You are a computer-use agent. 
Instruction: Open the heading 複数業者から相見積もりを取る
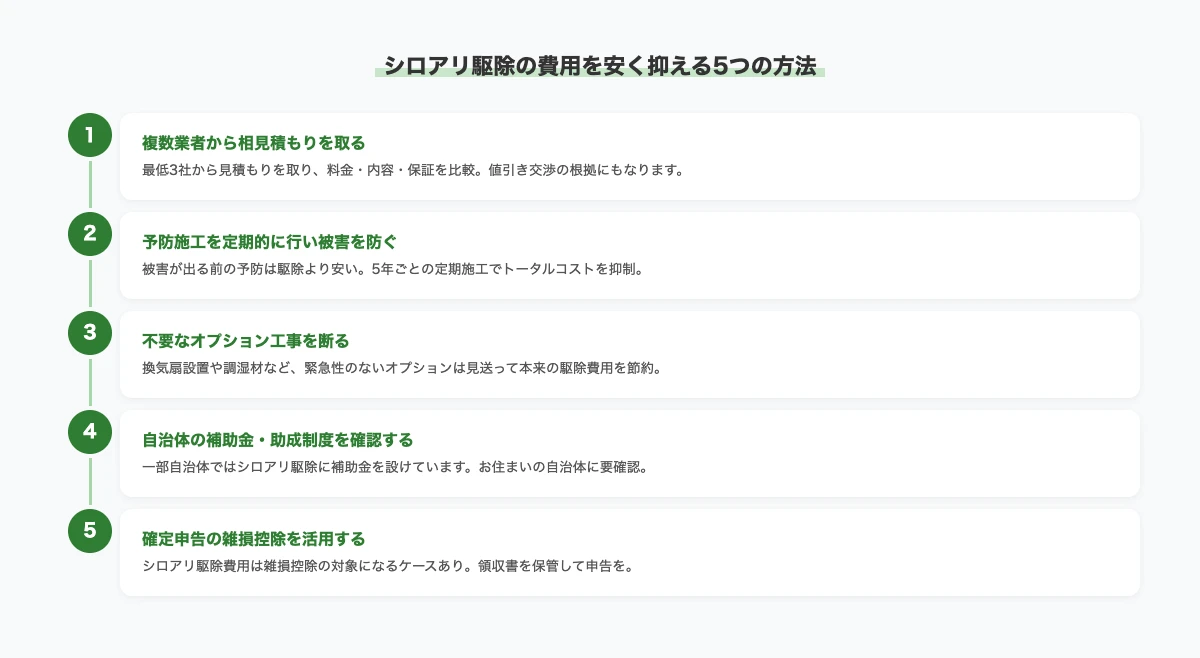pos(254,142)
